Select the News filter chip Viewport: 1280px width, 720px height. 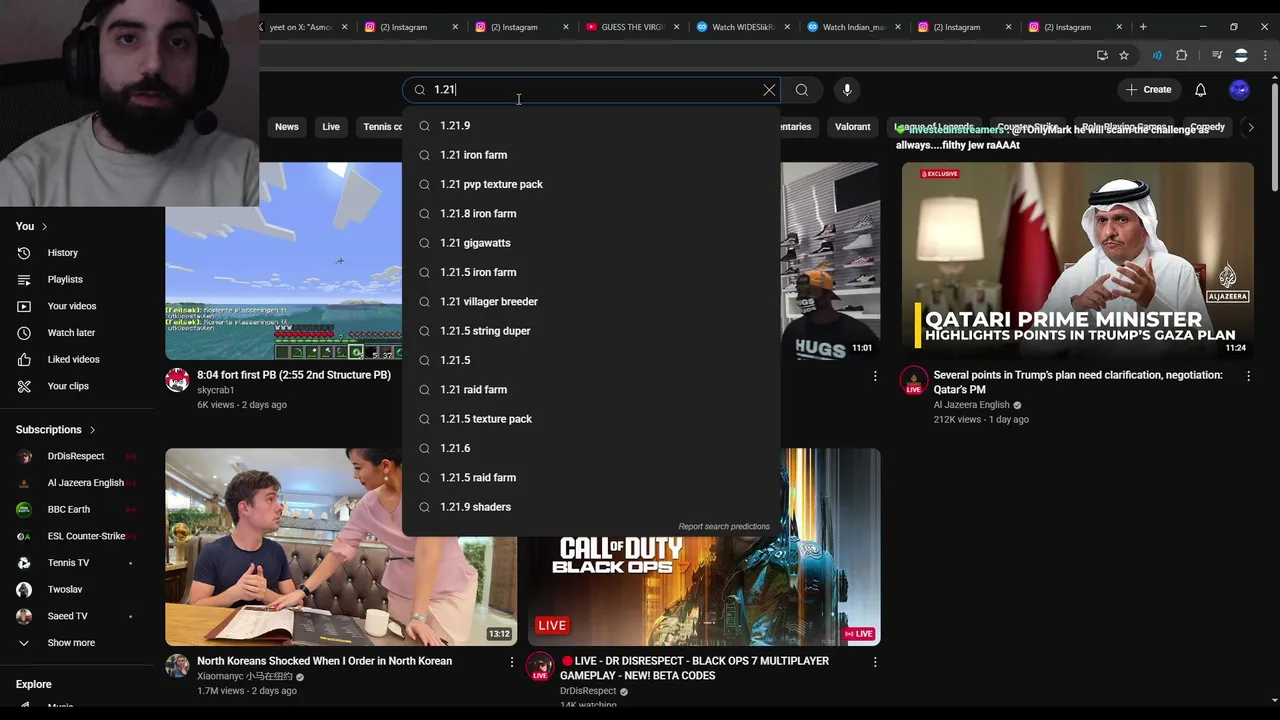[x=287, y=127]
